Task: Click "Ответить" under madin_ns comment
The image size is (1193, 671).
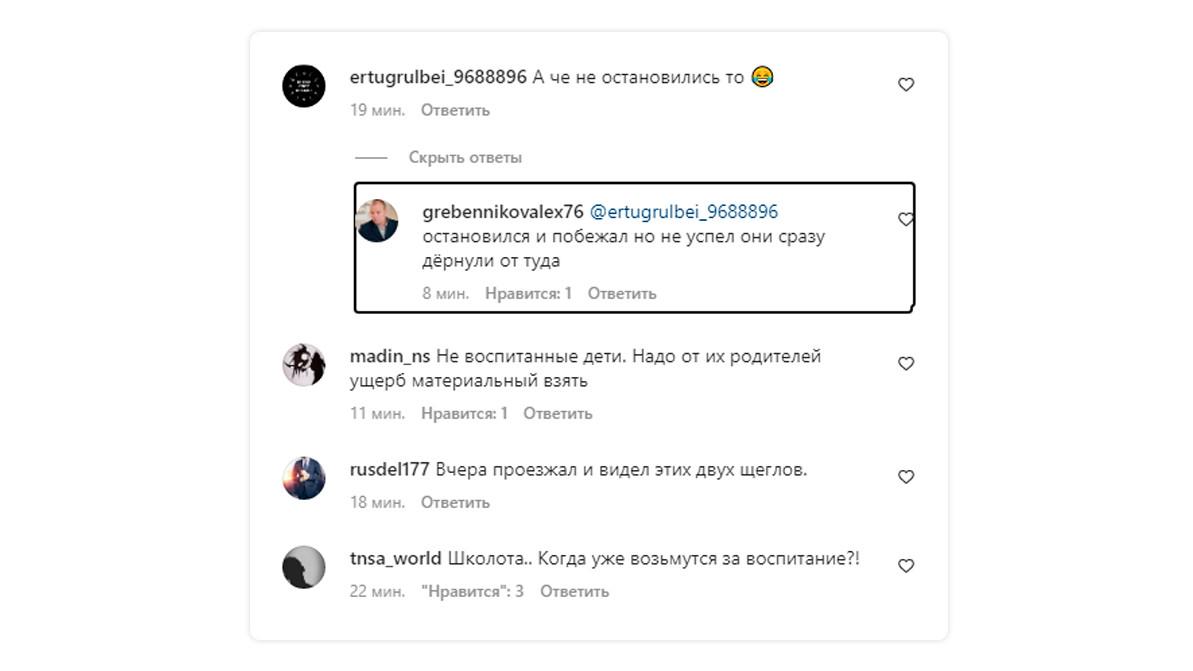Action: click(x=558, y=413)
